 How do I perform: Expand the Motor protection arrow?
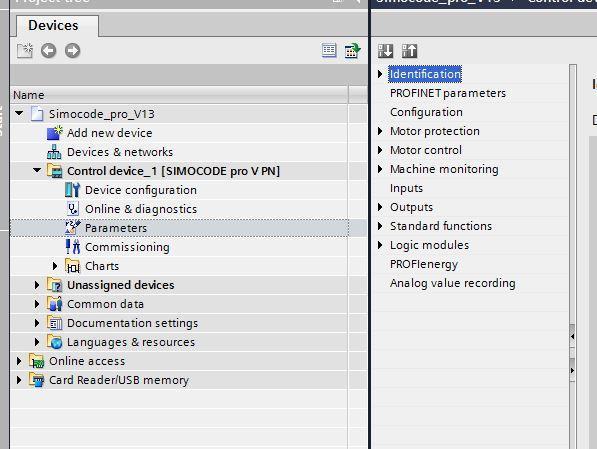point(380,131)
